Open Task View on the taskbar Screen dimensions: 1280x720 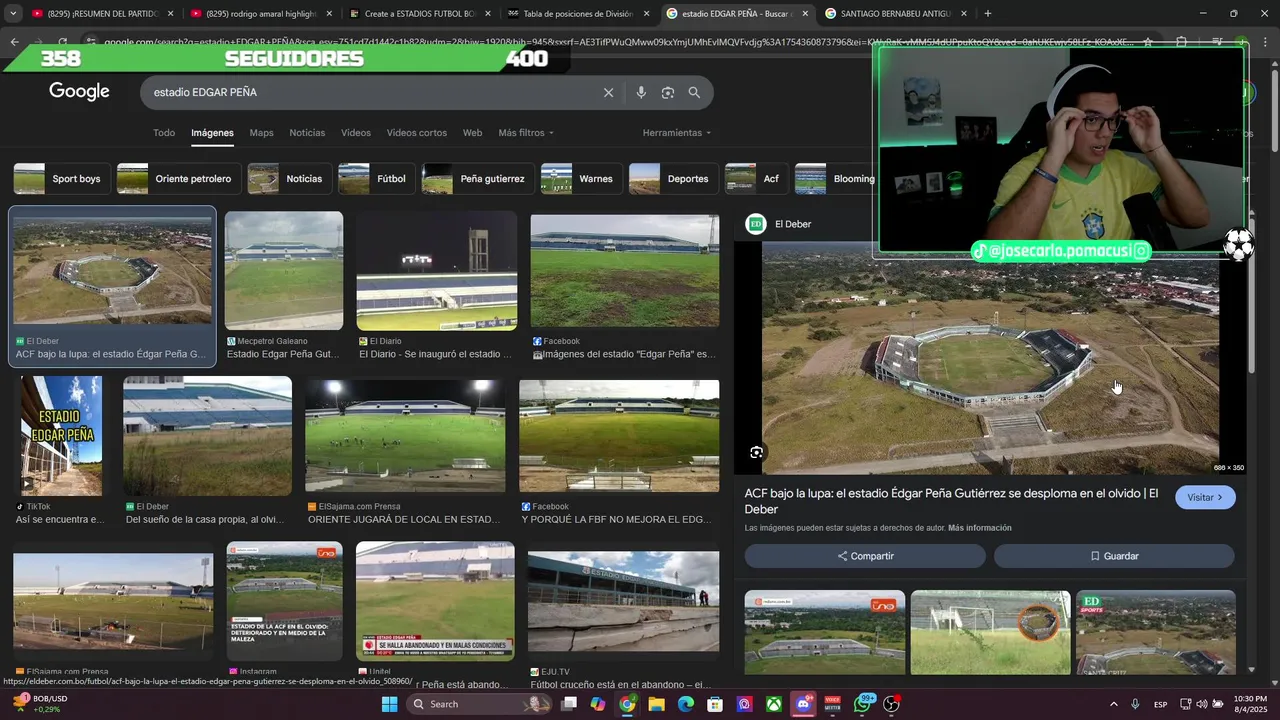[569, 704]
